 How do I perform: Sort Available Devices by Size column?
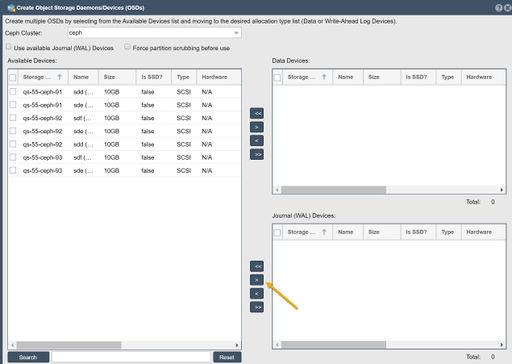coord(117,77)
